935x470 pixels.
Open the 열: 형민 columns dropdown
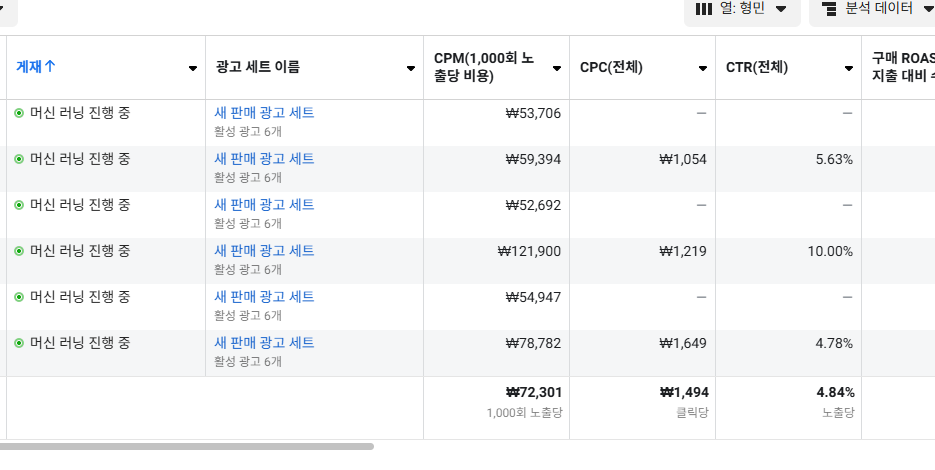pos(742,9)
